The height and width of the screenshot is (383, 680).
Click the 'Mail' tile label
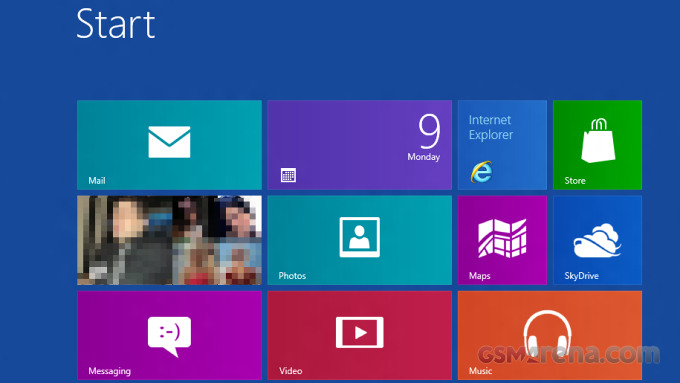pyautogui.click(x=97, y=180)
